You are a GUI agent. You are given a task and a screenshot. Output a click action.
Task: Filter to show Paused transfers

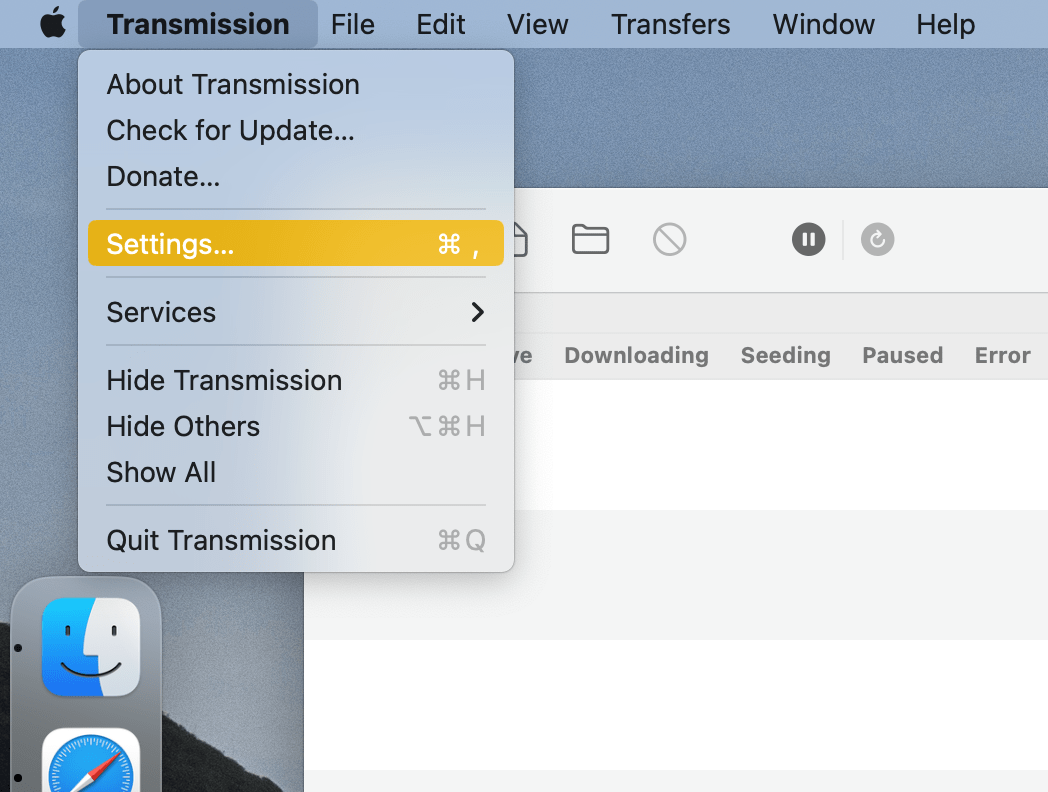[x=901, y=355]
